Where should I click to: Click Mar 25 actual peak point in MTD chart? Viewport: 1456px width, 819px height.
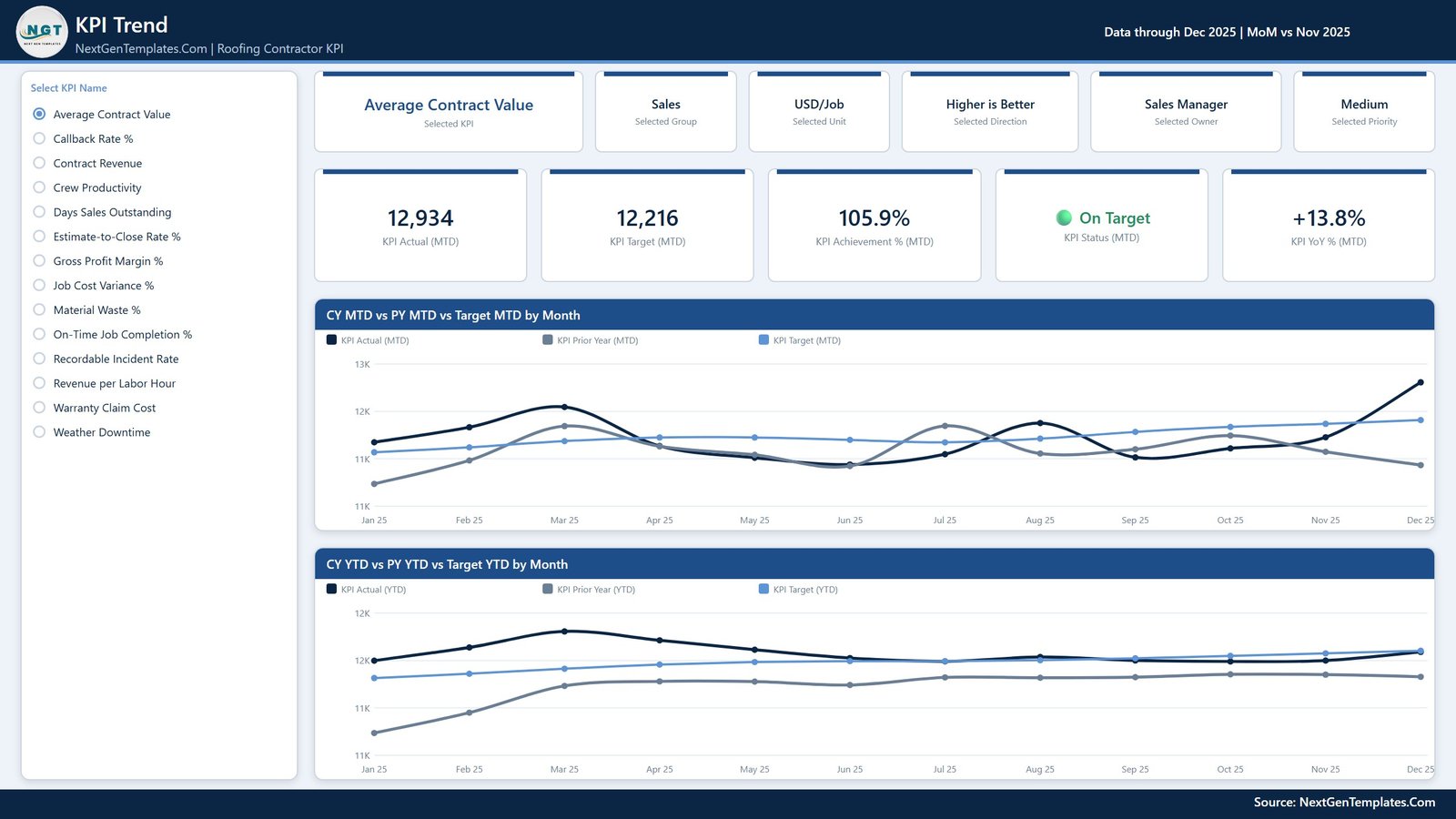[x=564, y=407]
